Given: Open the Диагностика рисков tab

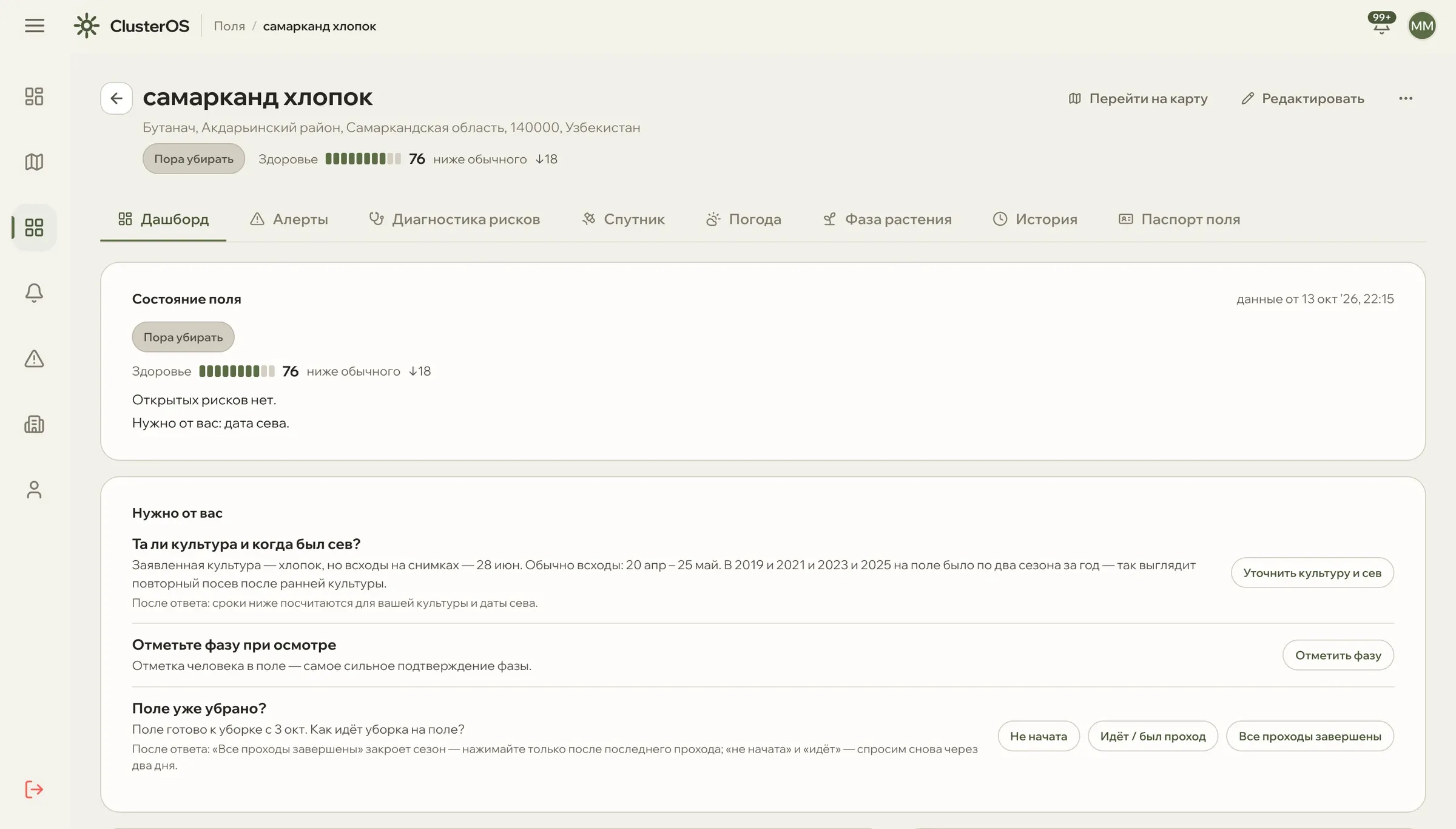Looking at the screenshot, I should pyautogui.click(x=454, y=219).
